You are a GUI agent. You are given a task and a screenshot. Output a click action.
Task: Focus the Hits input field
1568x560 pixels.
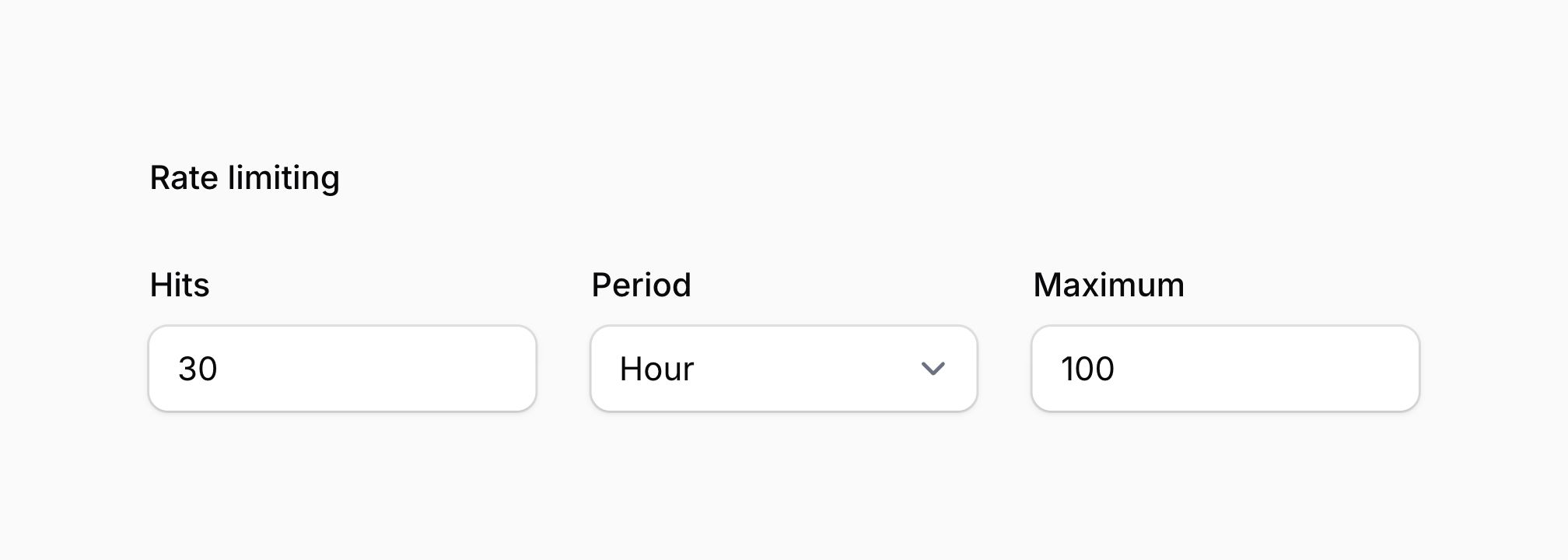tap(342, 369)
